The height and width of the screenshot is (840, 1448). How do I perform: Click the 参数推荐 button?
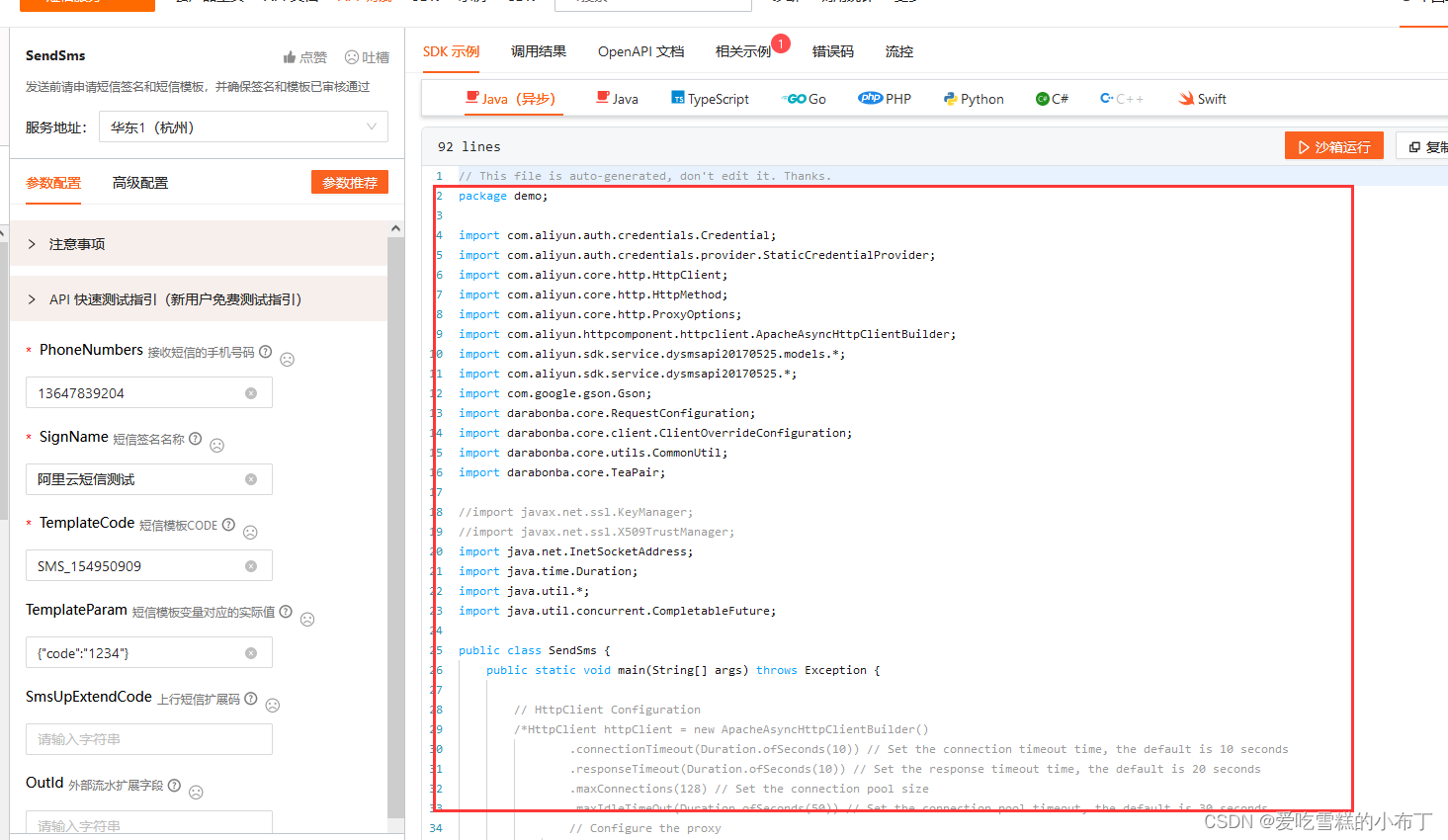[350, 182]
